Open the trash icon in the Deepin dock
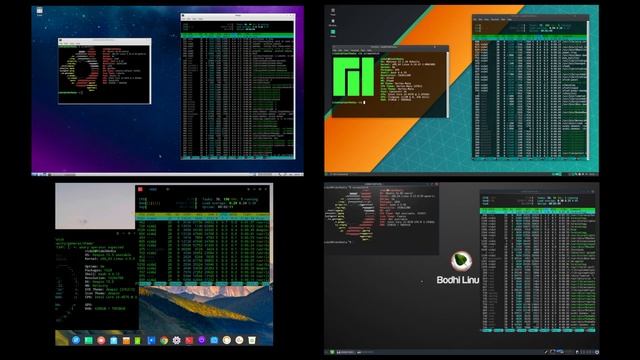Image resolution: width=640 pixels, height=360 pixels. [x=252, y=340]
